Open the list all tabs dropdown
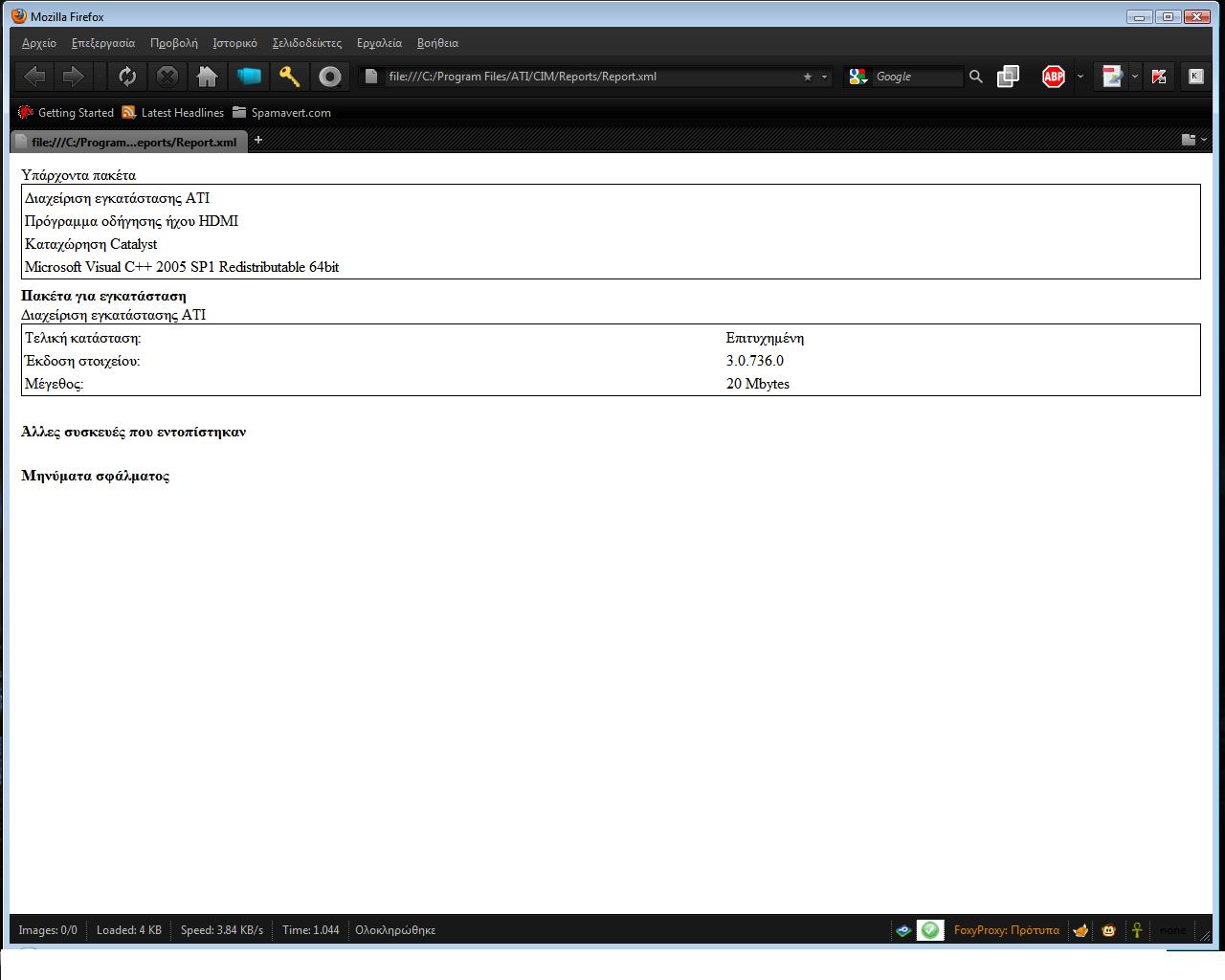1225x980 pixels. (1193, 140)
